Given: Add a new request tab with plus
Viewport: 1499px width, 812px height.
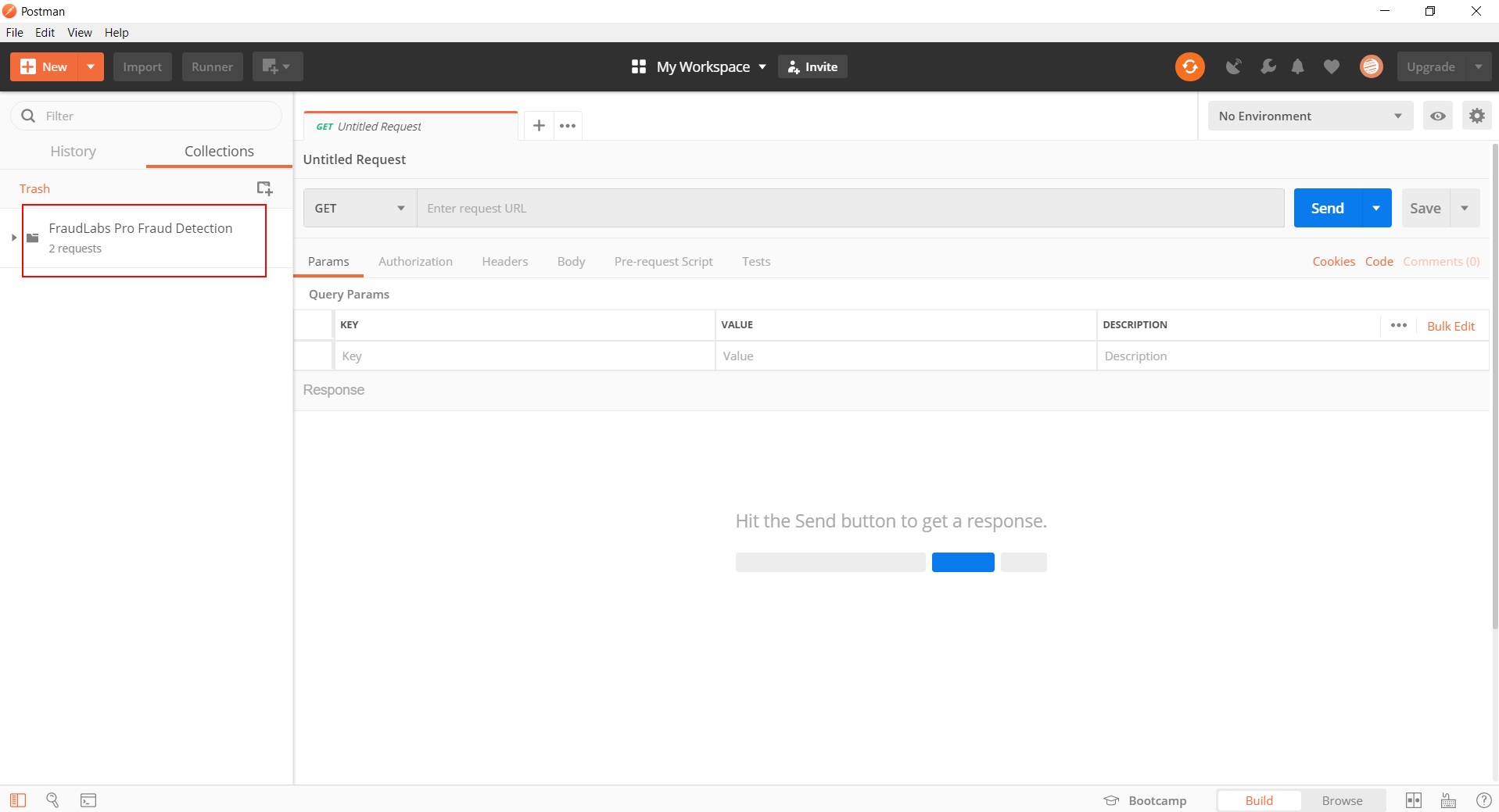Looking at the screenshot, I should click(539, 126).
